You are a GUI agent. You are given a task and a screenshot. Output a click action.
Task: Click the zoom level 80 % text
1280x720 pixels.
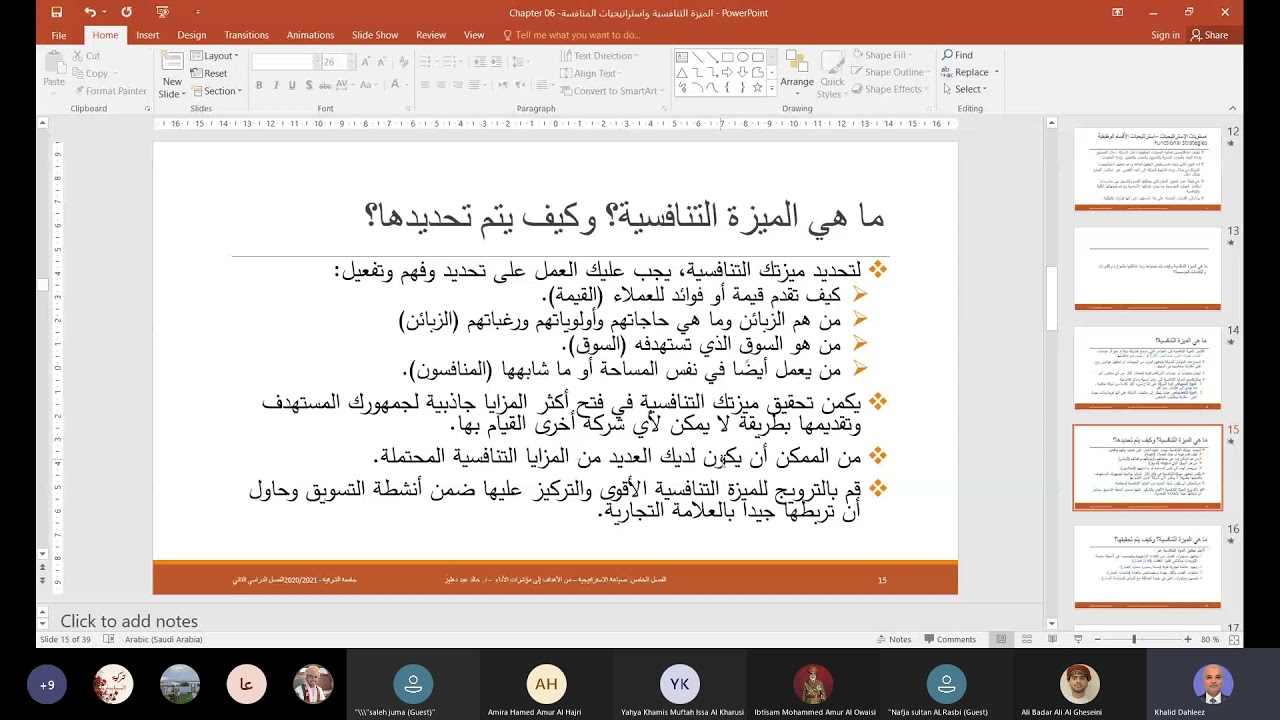coord(1210,639)
